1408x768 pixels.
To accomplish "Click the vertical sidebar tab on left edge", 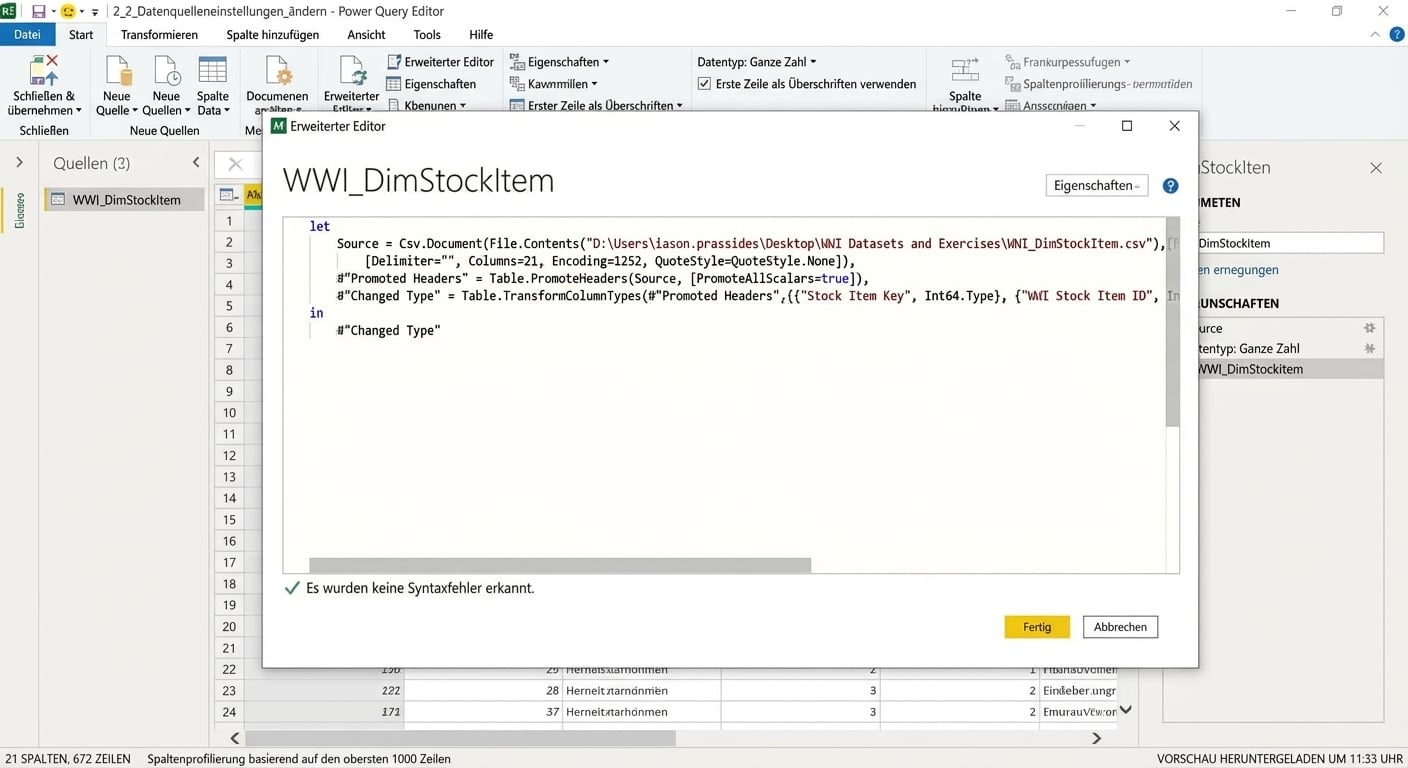I will click(18, 210).
